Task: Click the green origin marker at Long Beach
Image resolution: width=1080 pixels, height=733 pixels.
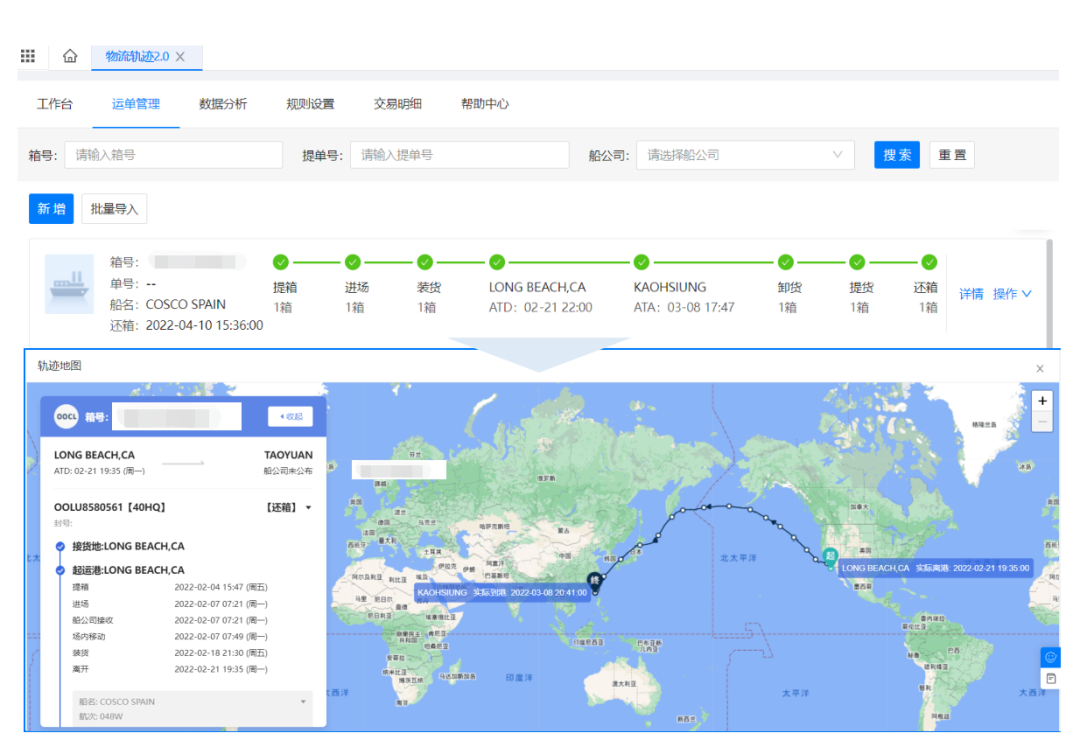Action: [x=829, y=557]
